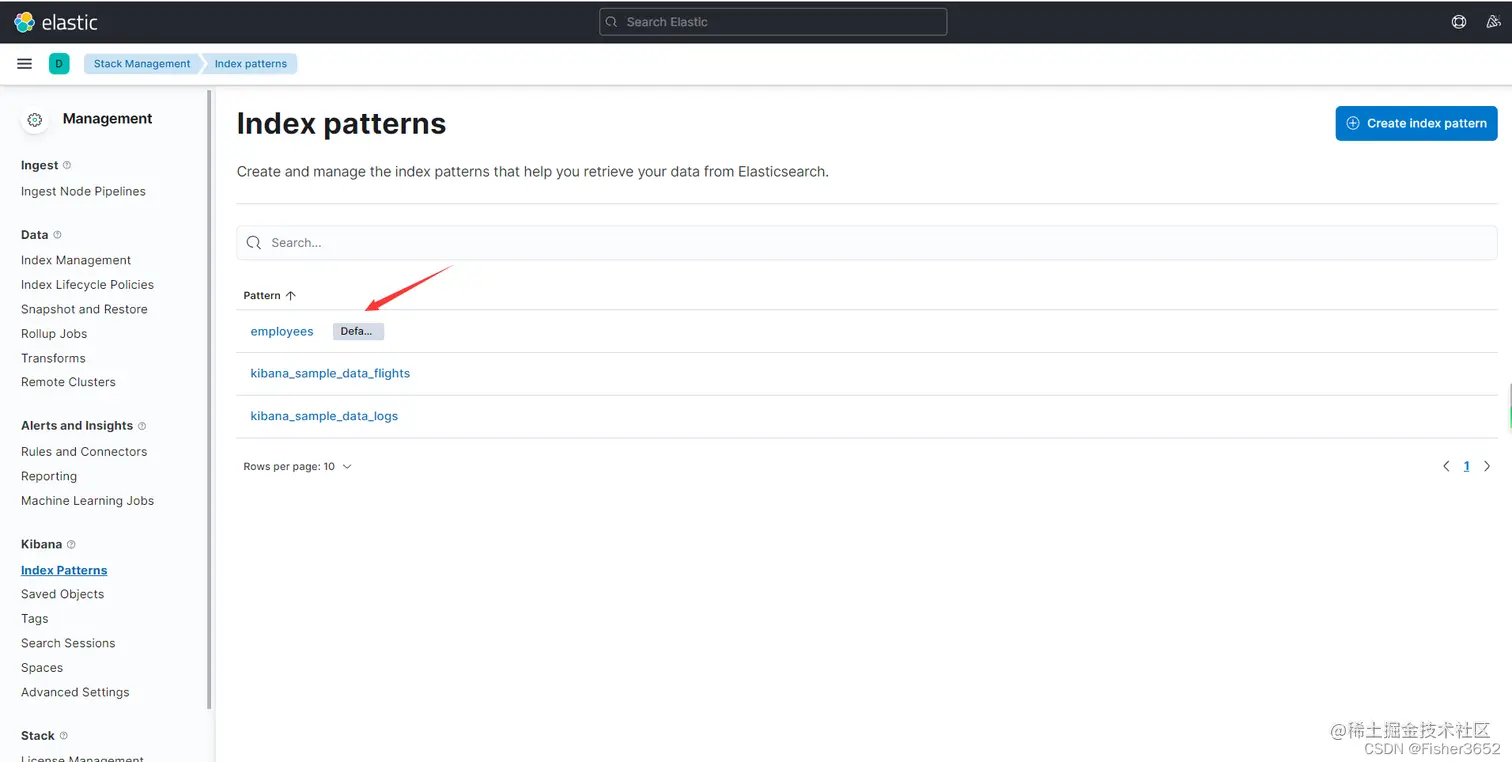Viewport: 1512px width, 762px height.
Task: Click the info icon next to Kibana
Action: [x=71, y=545]
